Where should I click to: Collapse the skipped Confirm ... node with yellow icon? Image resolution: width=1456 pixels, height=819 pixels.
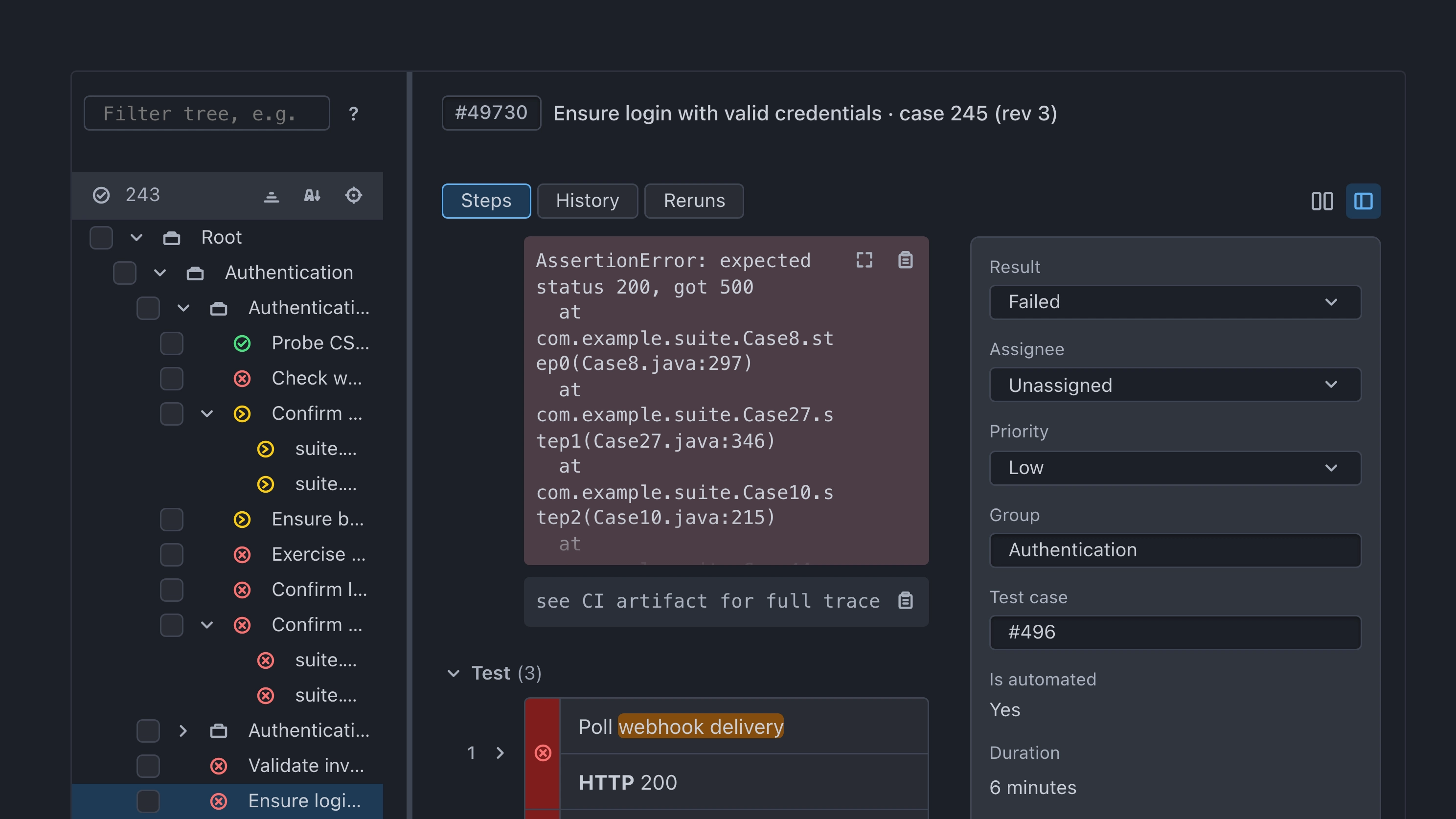click(207, 413)
